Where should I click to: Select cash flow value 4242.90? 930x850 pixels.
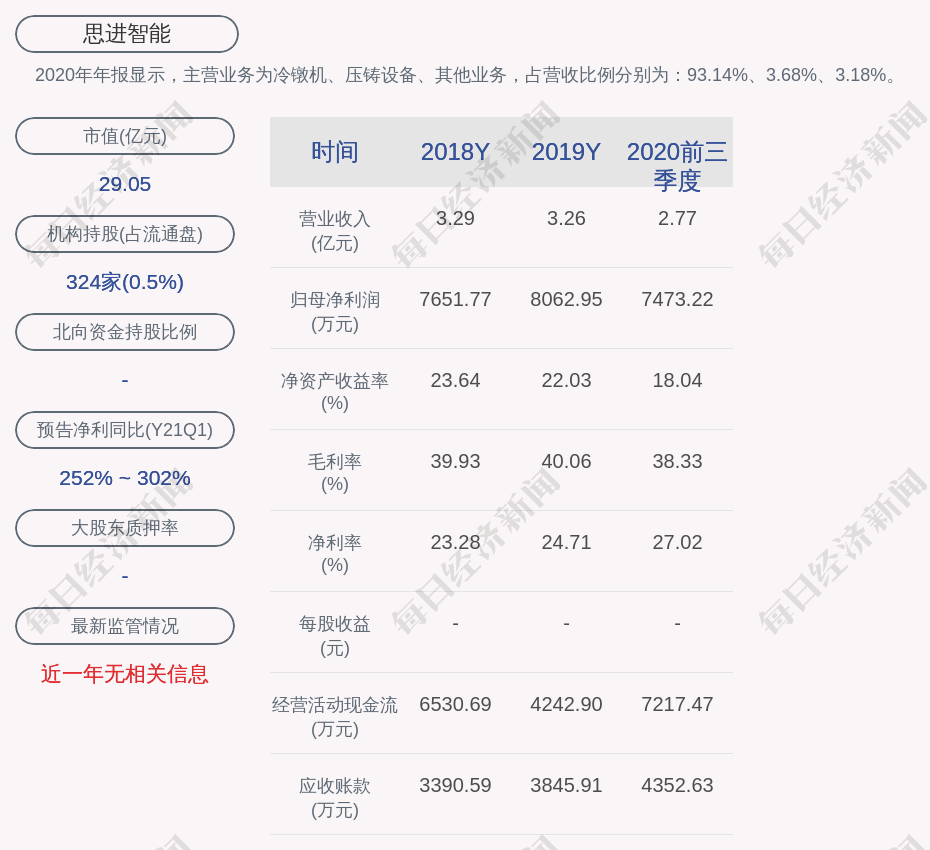(566, 704)
